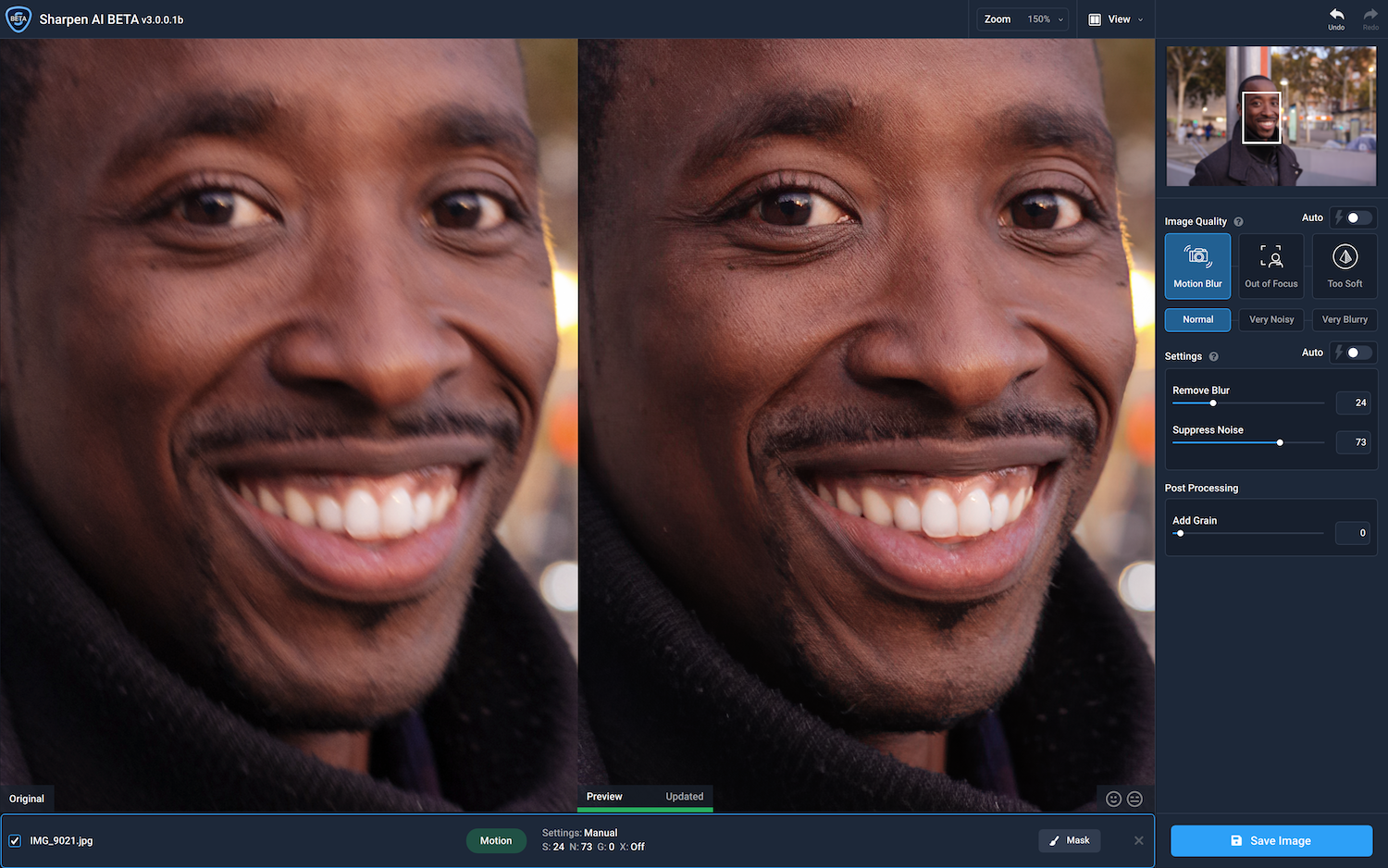Image resolution: width=1388 pixels, height=868 pixels.
Task: Click the Undo arrow icon
Action: [1336, 15]
